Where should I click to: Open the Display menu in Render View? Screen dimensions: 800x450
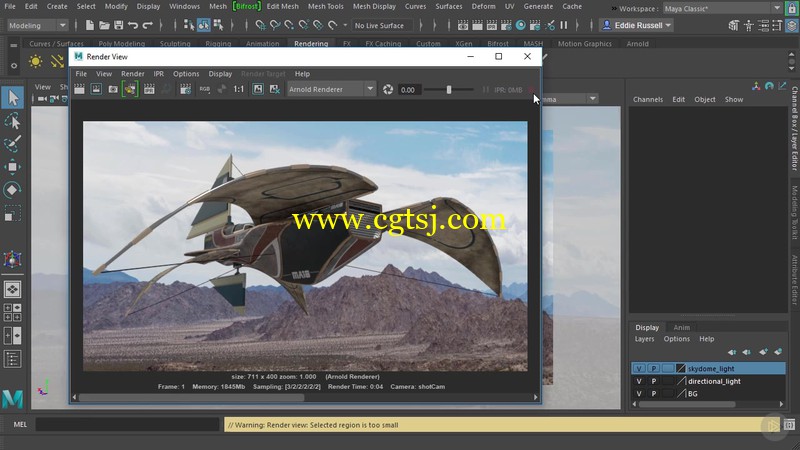coord(220,73)
